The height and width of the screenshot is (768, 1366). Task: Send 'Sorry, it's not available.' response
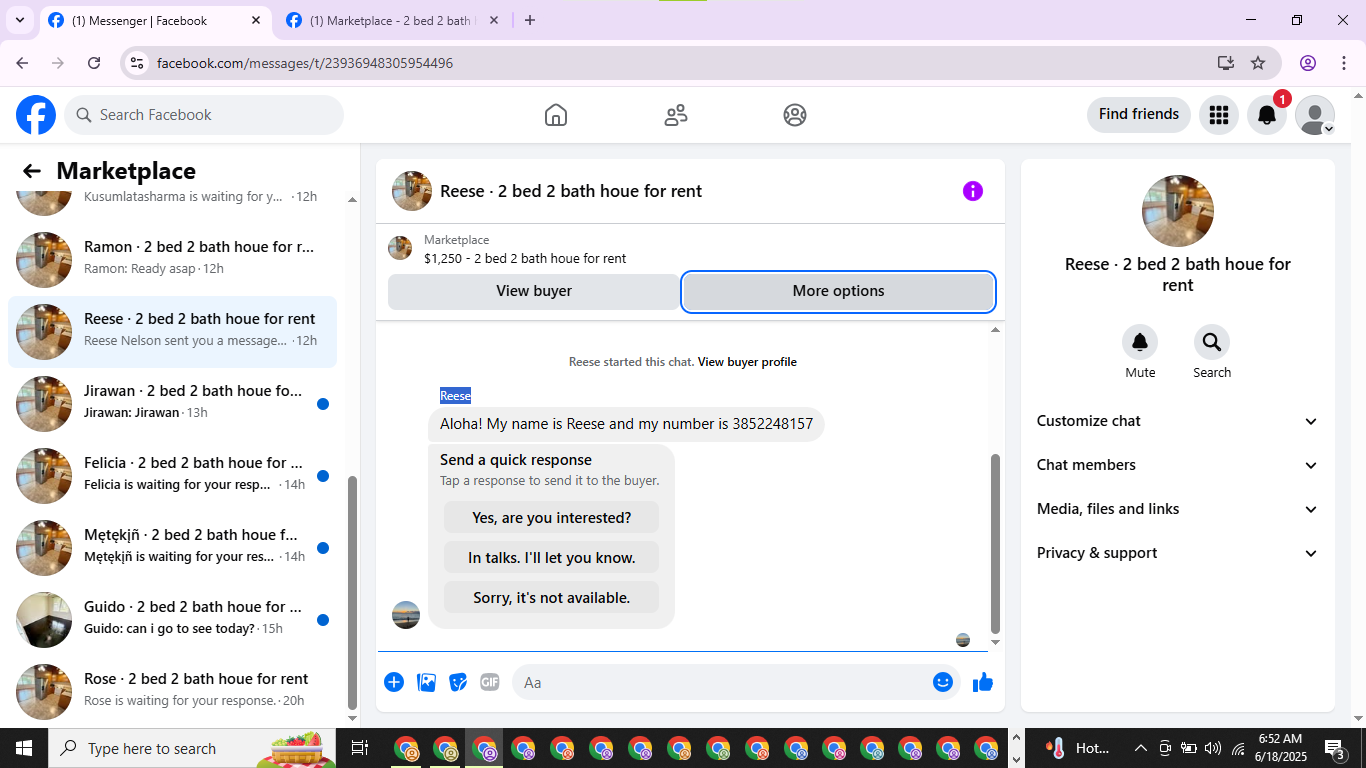551,597
